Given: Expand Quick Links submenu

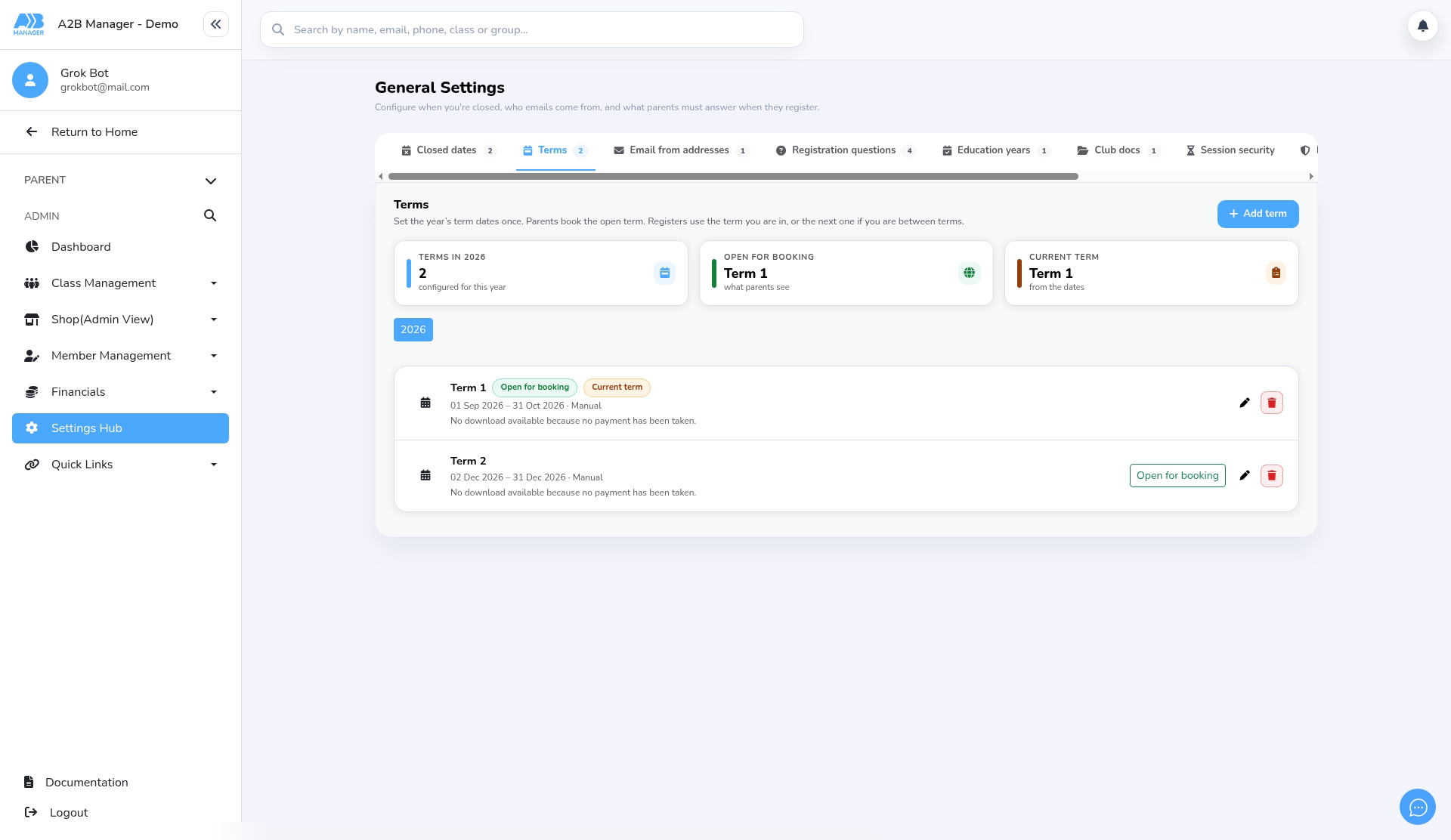Looking at the screenshot, I should (214, 465).
